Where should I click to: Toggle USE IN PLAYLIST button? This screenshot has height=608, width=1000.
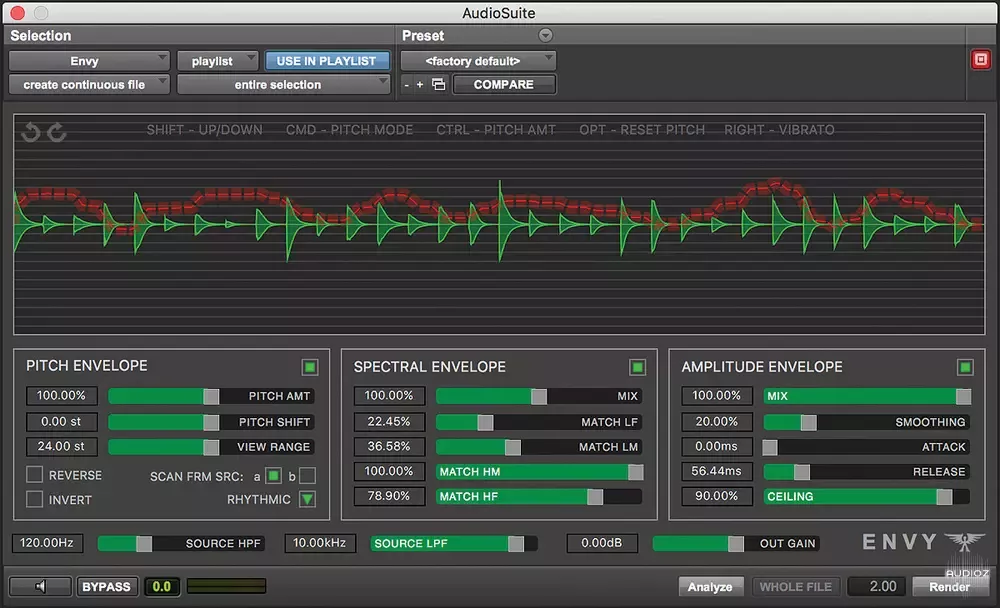[327, 61]
